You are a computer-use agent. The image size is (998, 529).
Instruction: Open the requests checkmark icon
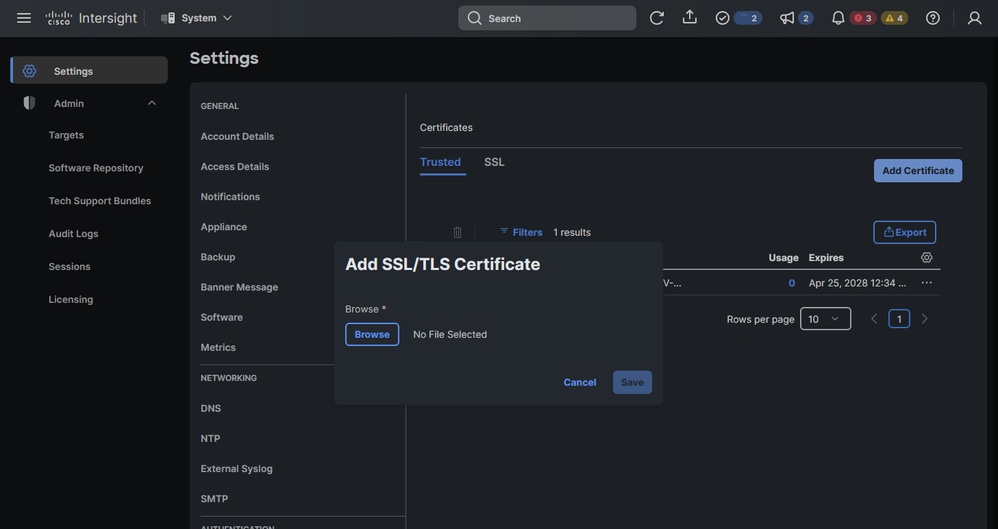pyautogui.click(x=722, y=18)
